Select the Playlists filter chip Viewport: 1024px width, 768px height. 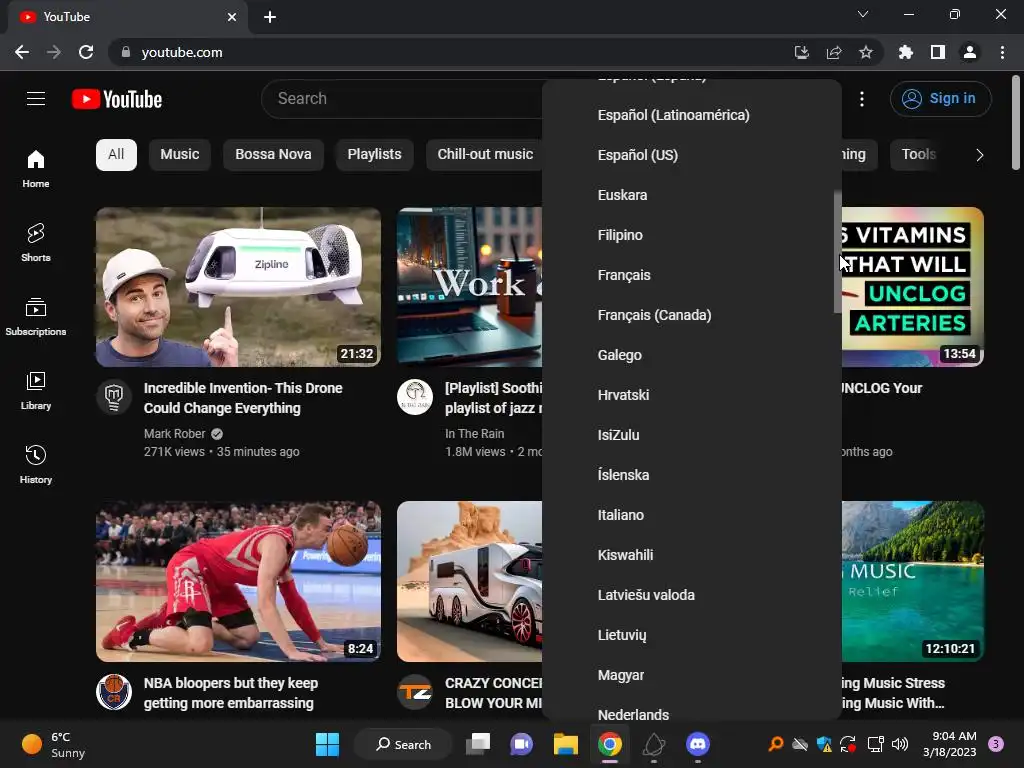click(374, 155)
